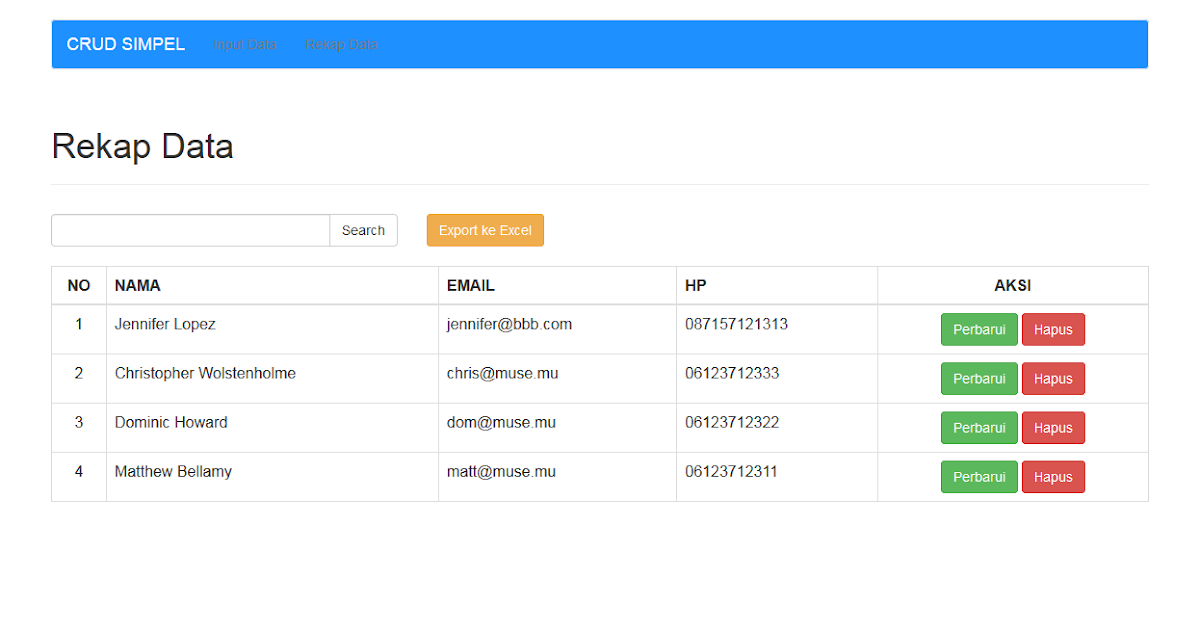Click the EMAIL column header
The image size is (1200, 630).
(470, 285)
